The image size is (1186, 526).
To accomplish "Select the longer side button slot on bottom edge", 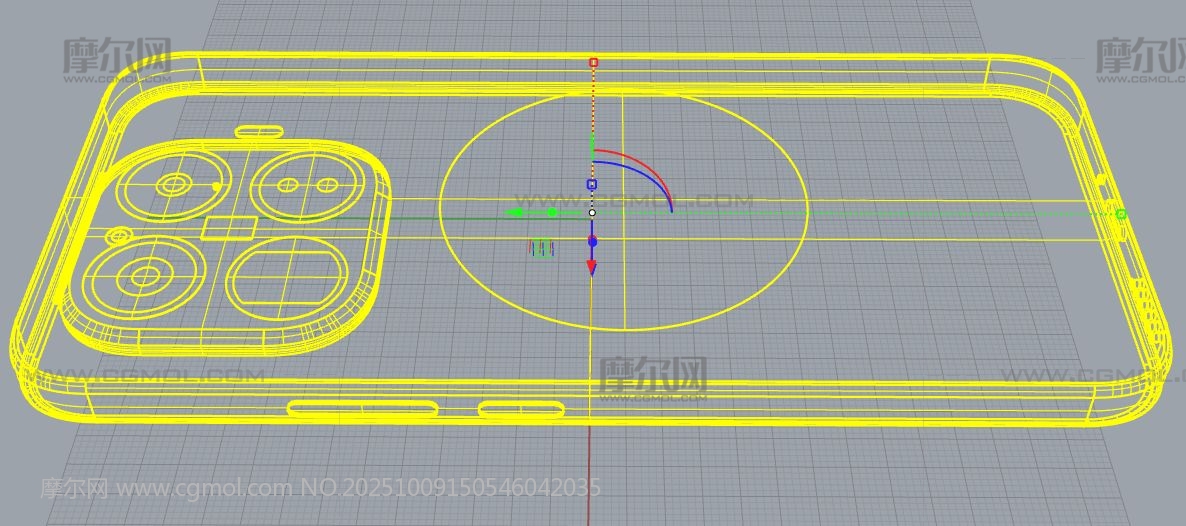I will pyautogui.click(x=364, y=408).
